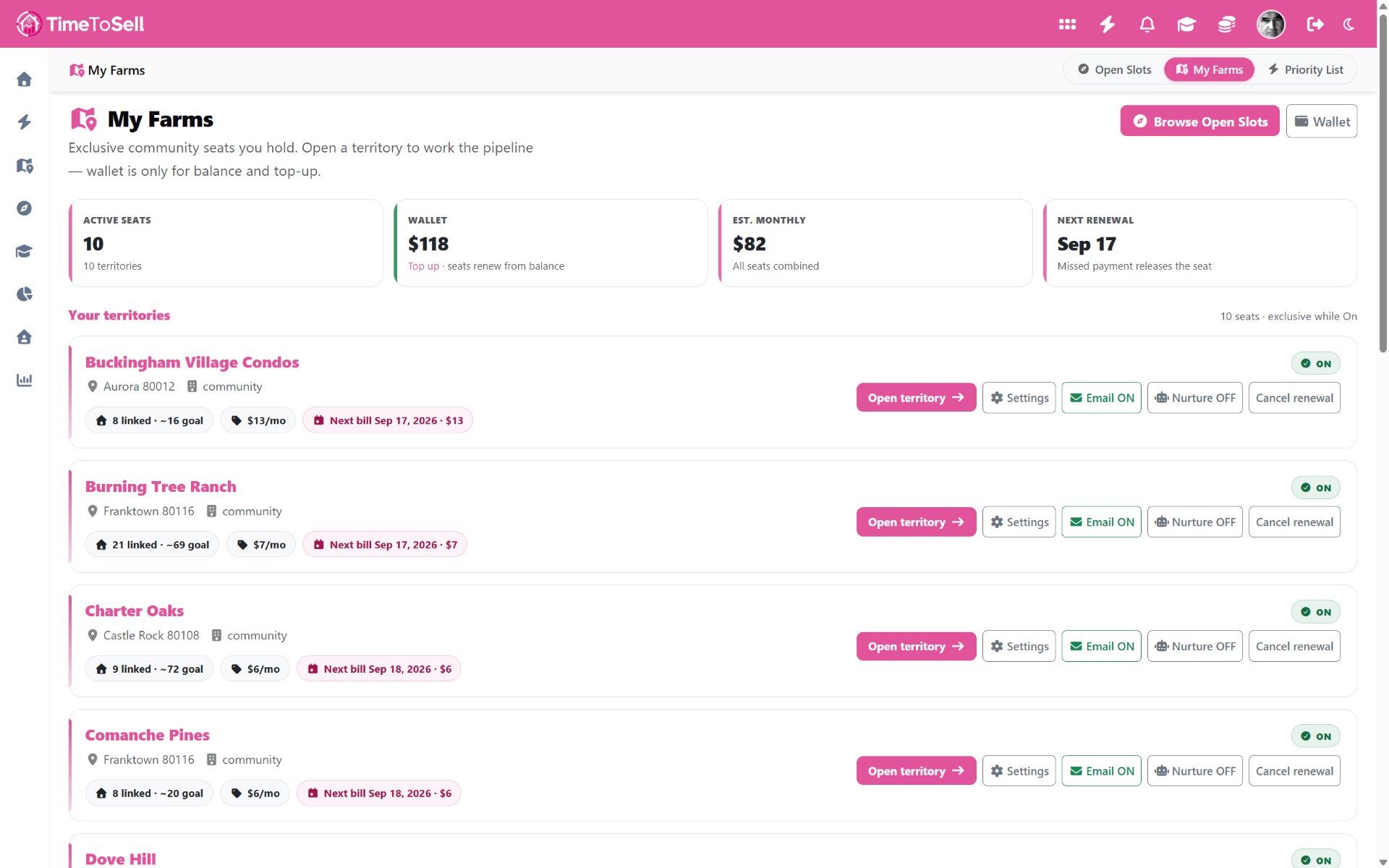1389x868 pixels.
Task: Open territory for Comanche Pines
Action: [x=916, y=771]
